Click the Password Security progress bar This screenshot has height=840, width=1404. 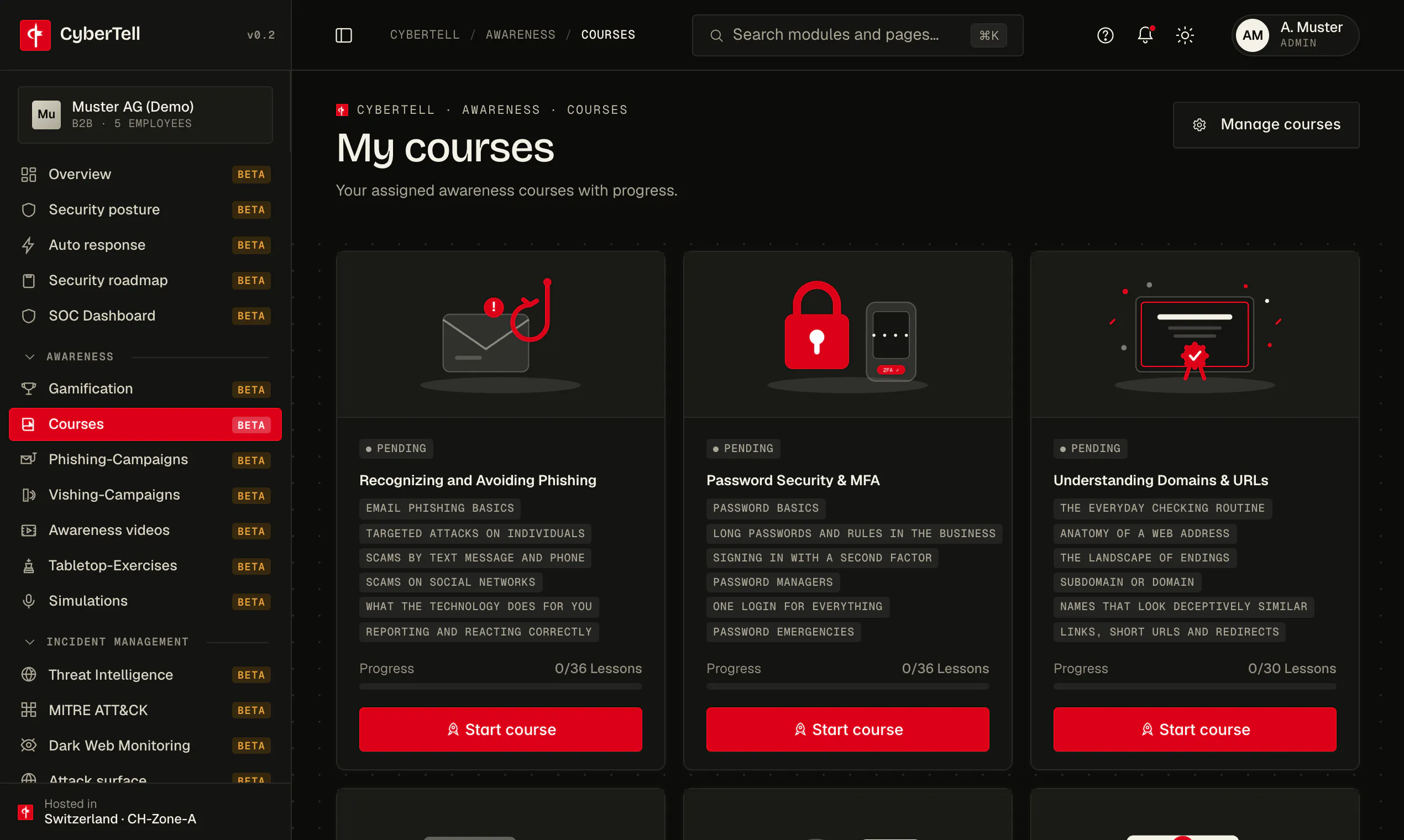(847, 686)
